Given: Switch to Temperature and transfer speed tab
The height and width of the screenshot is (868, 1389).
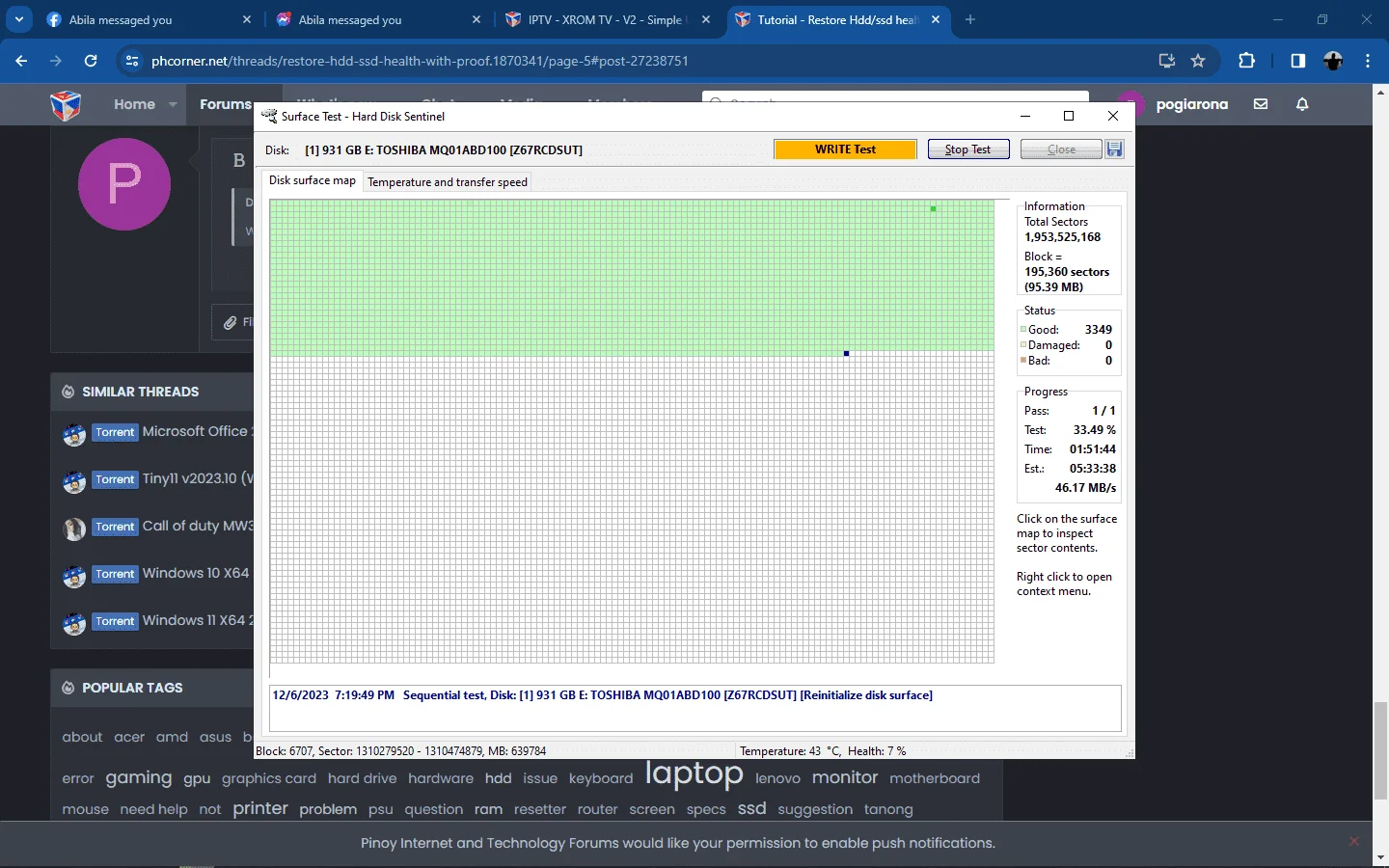Looking at the screenshot, I should (448, 182).
